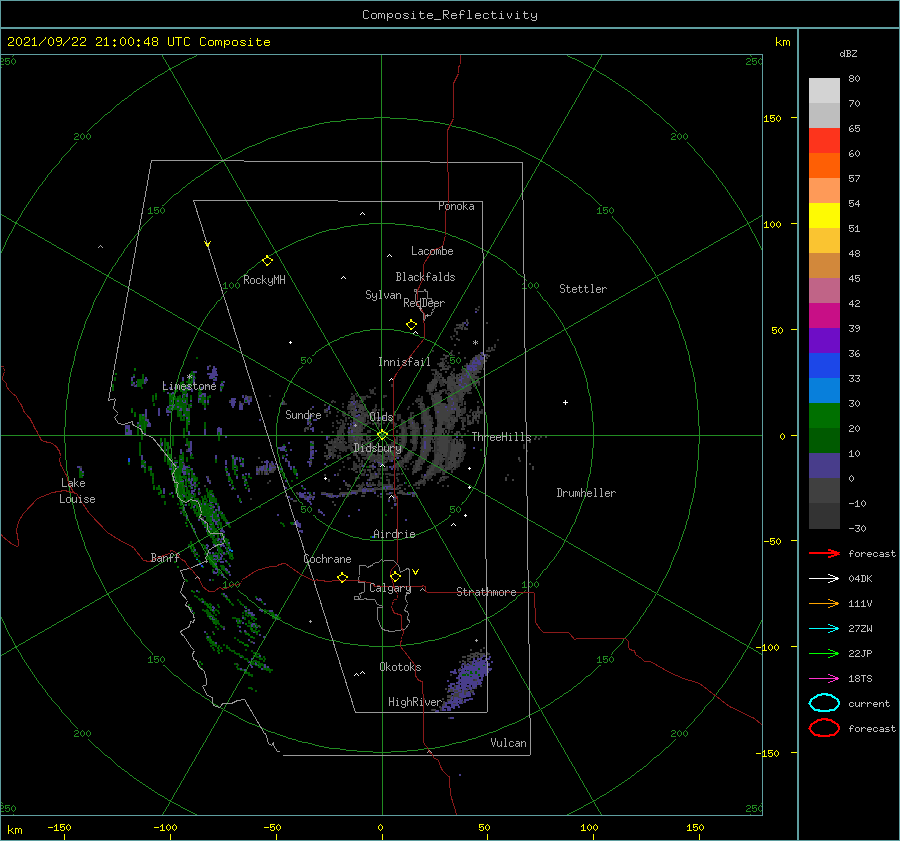Click the Calgary city label

coord(390,588)
